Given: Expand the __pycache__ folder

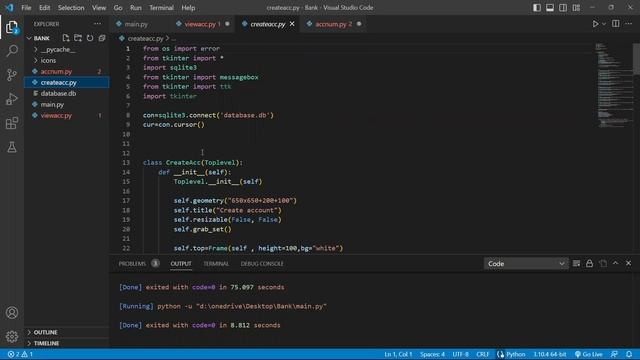Looking at the screenshot, I should (58, 49).
